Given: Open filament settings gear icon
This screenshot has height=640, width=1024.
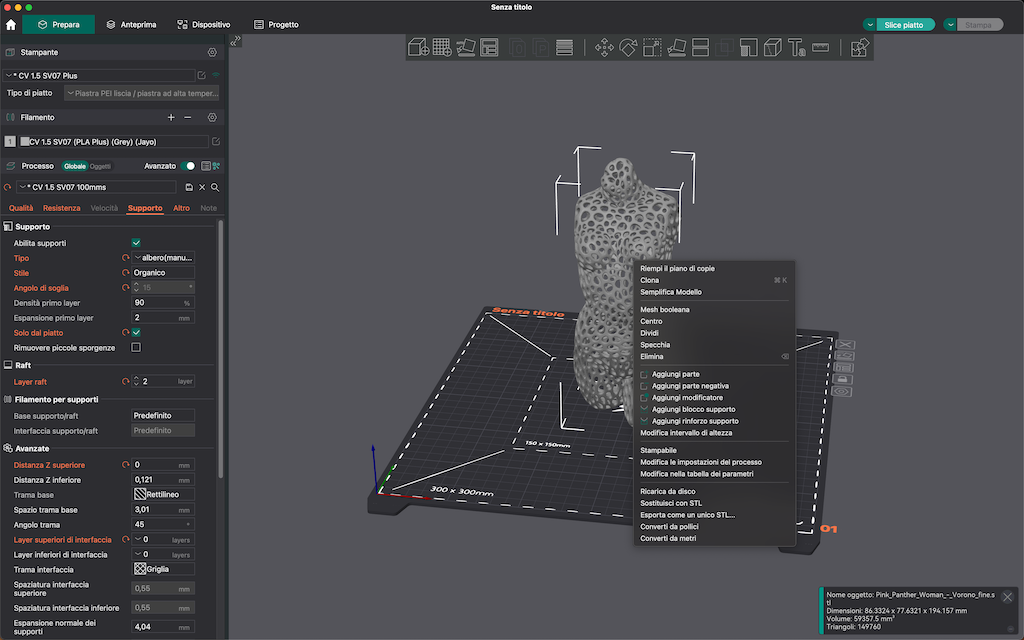Looking at the screenshot, I should click(x=212, y=118).
